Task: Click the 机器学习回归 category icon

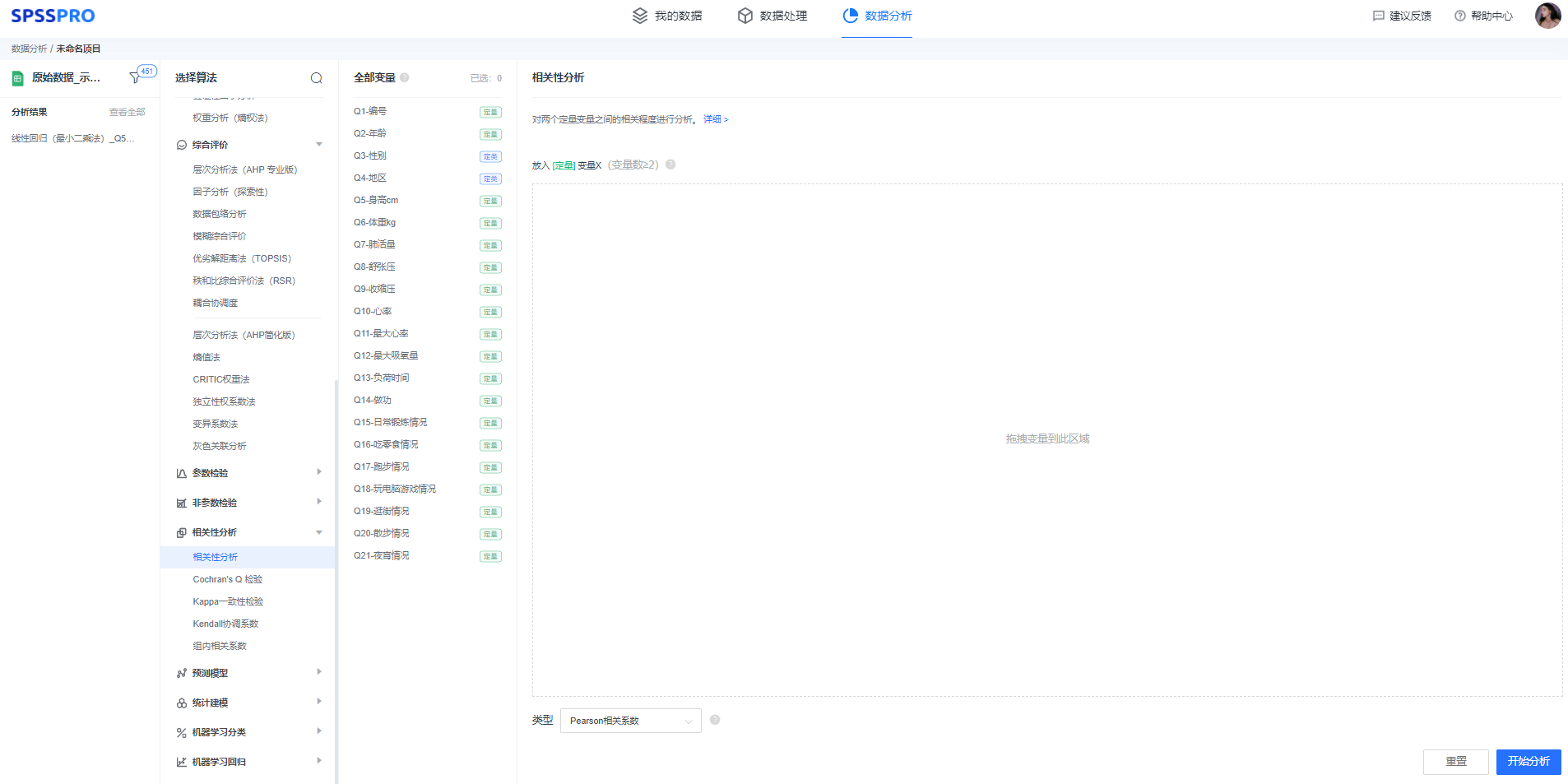Action: pyautogui.click(x=182, y=762)
